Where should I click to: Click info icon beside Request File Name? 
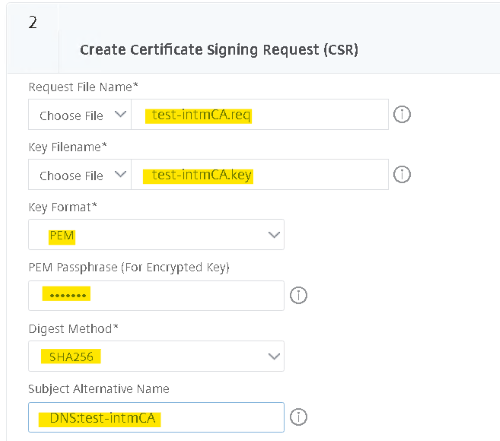[402, 115]
